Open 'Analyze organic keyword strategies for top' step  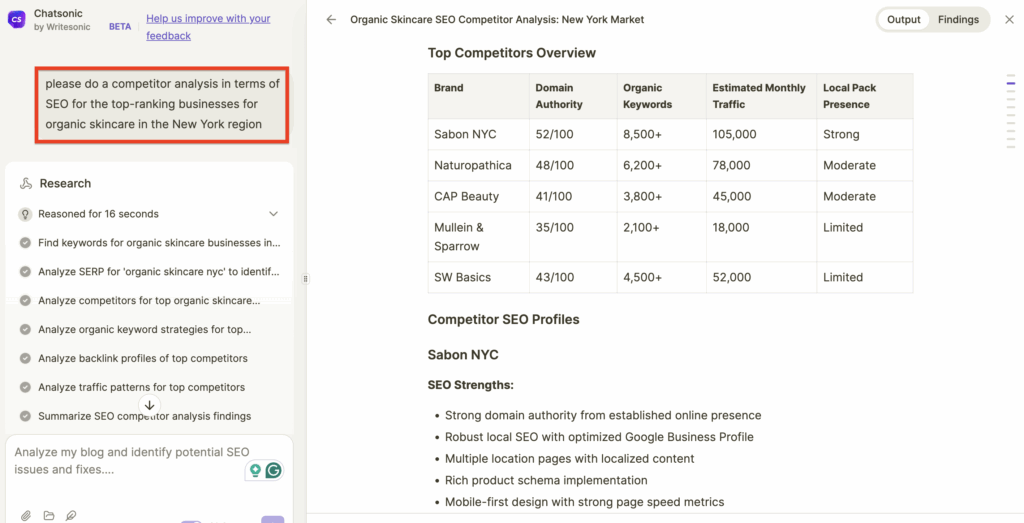pyautogui.click(x=144, y=330)
